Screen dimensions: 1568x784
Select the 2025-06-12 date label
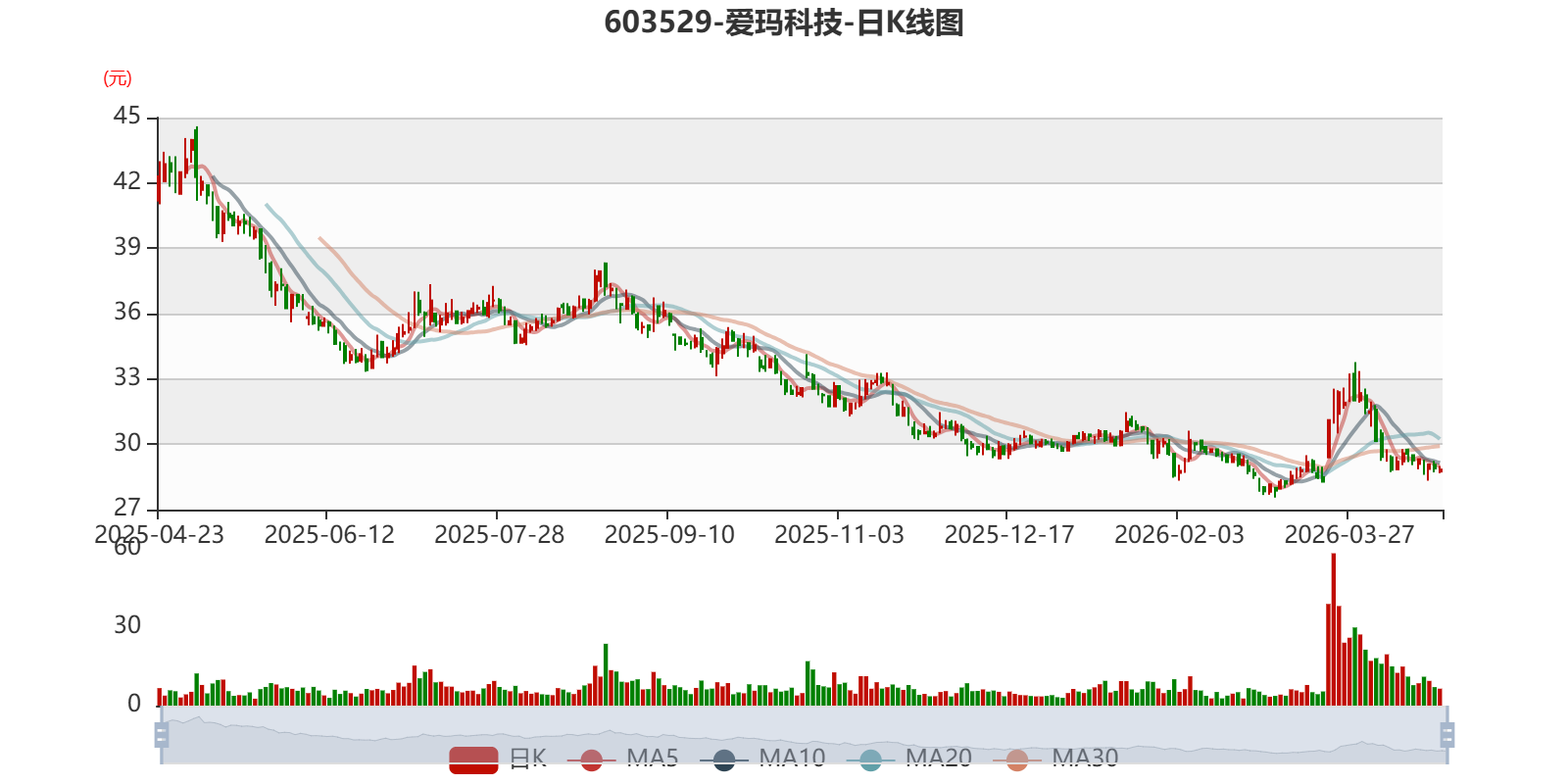[x=329, y=535]
